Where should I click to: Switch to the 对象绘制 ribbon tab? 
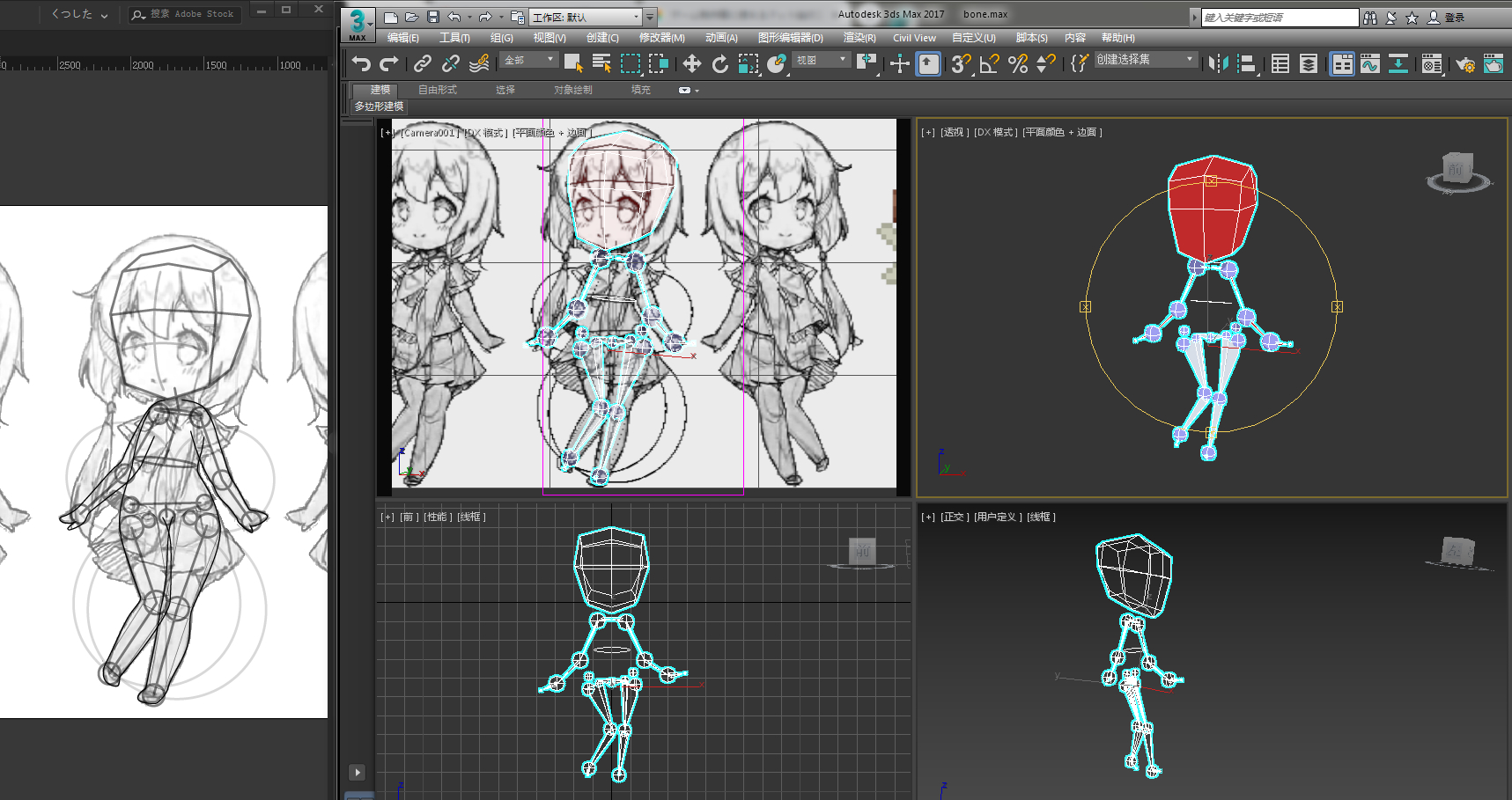573,90
